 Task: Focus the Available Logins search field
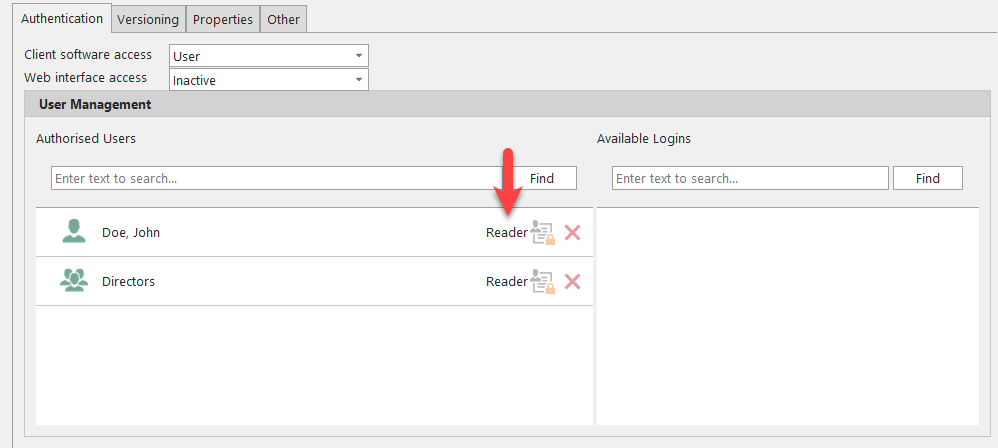750,178
